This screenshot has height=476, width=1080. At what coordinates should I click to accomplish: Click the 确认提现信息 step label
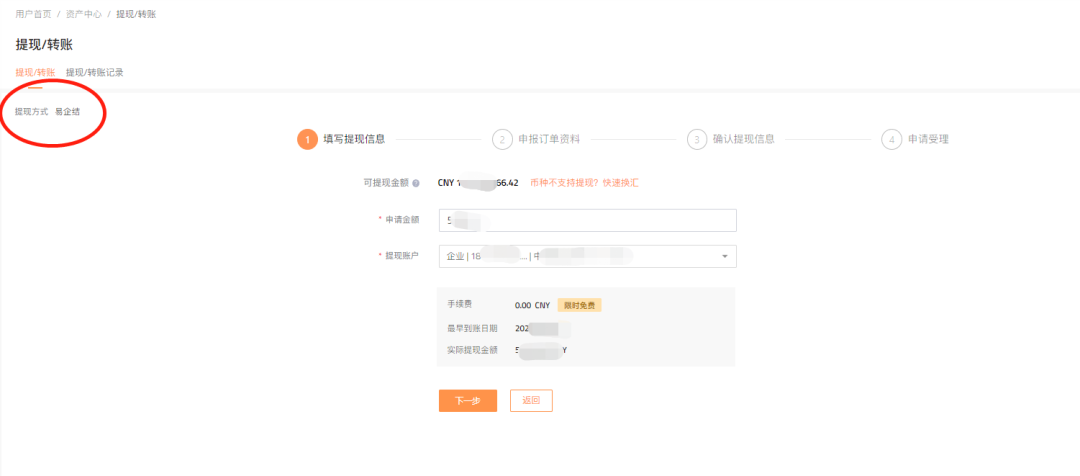(744, 139)
